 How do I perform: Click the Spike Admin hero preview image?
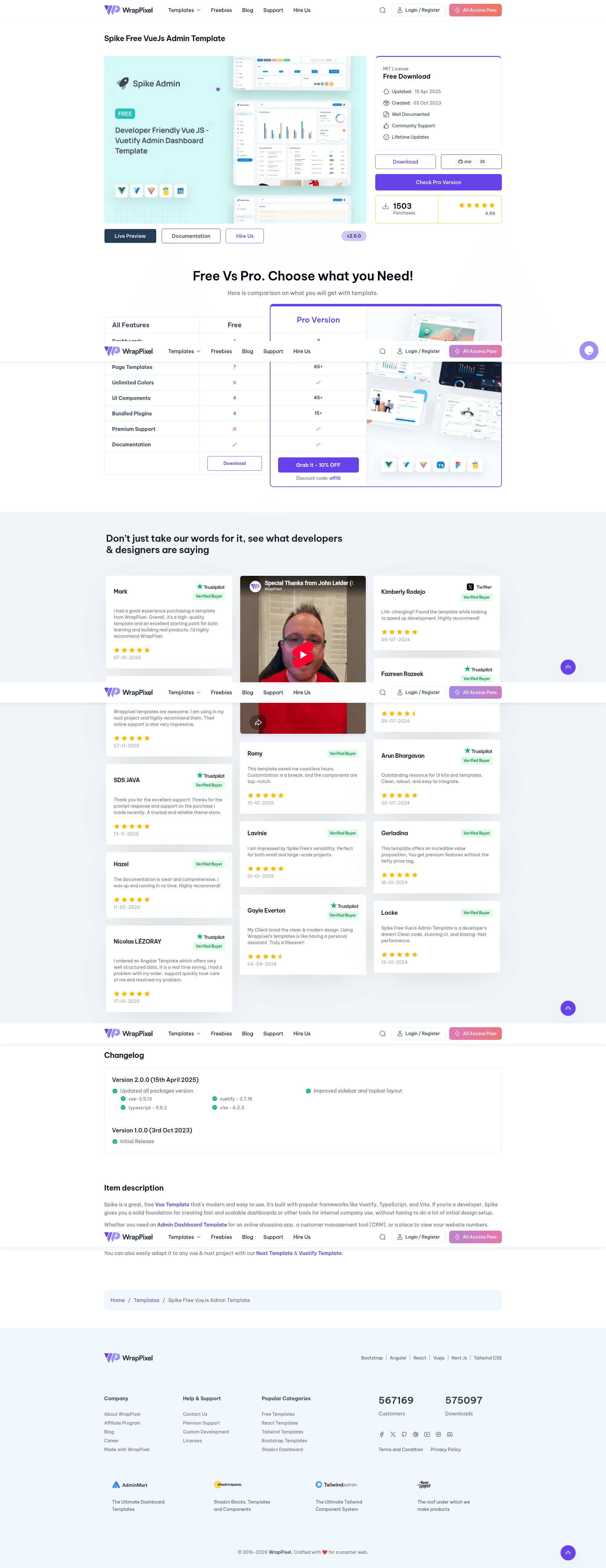pos(235,140)
